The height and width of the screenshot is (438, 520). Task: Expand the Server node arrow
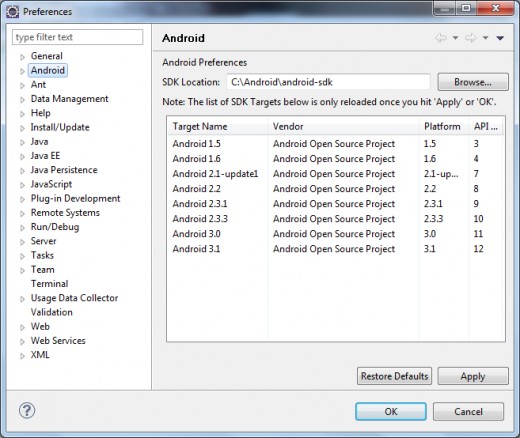pos(22,242)
